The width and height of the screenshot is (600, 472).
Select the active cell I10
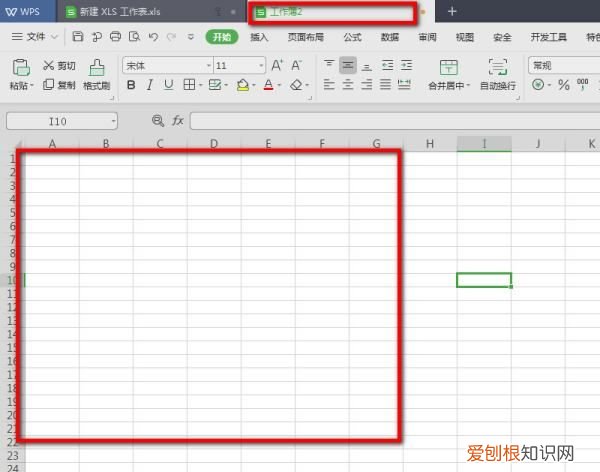click(484, 280)
